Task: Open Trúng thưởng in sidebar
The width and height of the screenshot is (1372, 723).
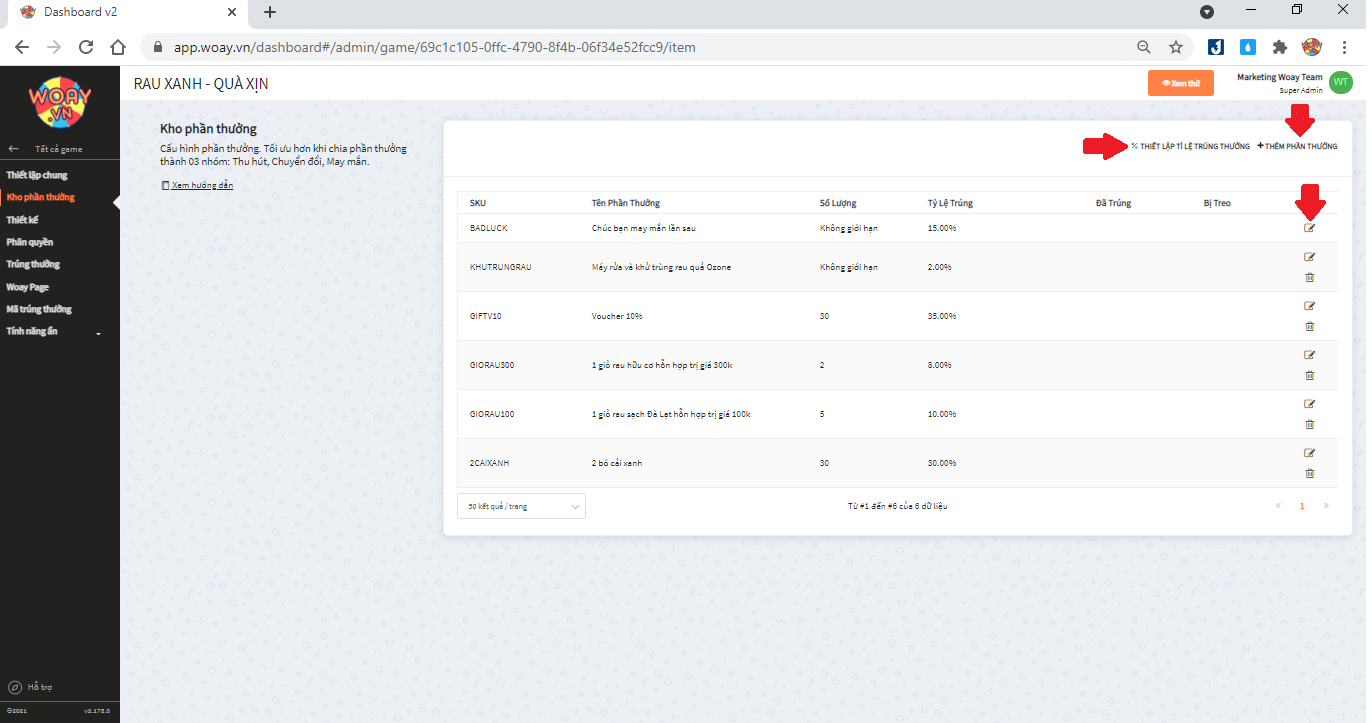Action: click(x=33, y=264)
